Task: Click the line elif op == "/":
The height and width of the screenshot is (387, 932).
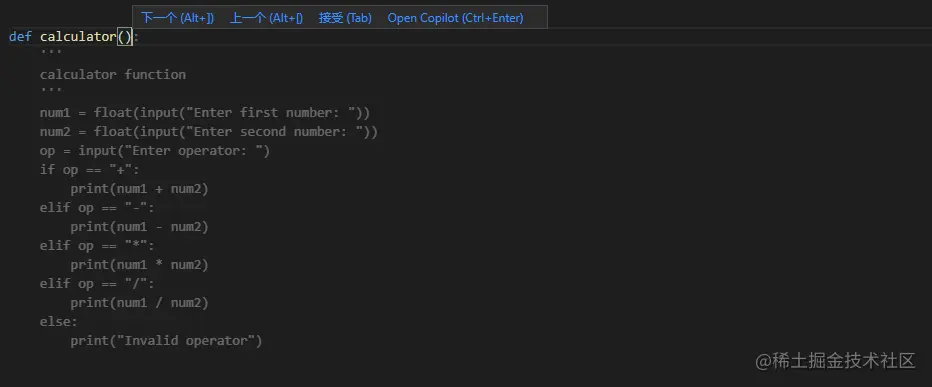Action: tap(97, 284)
